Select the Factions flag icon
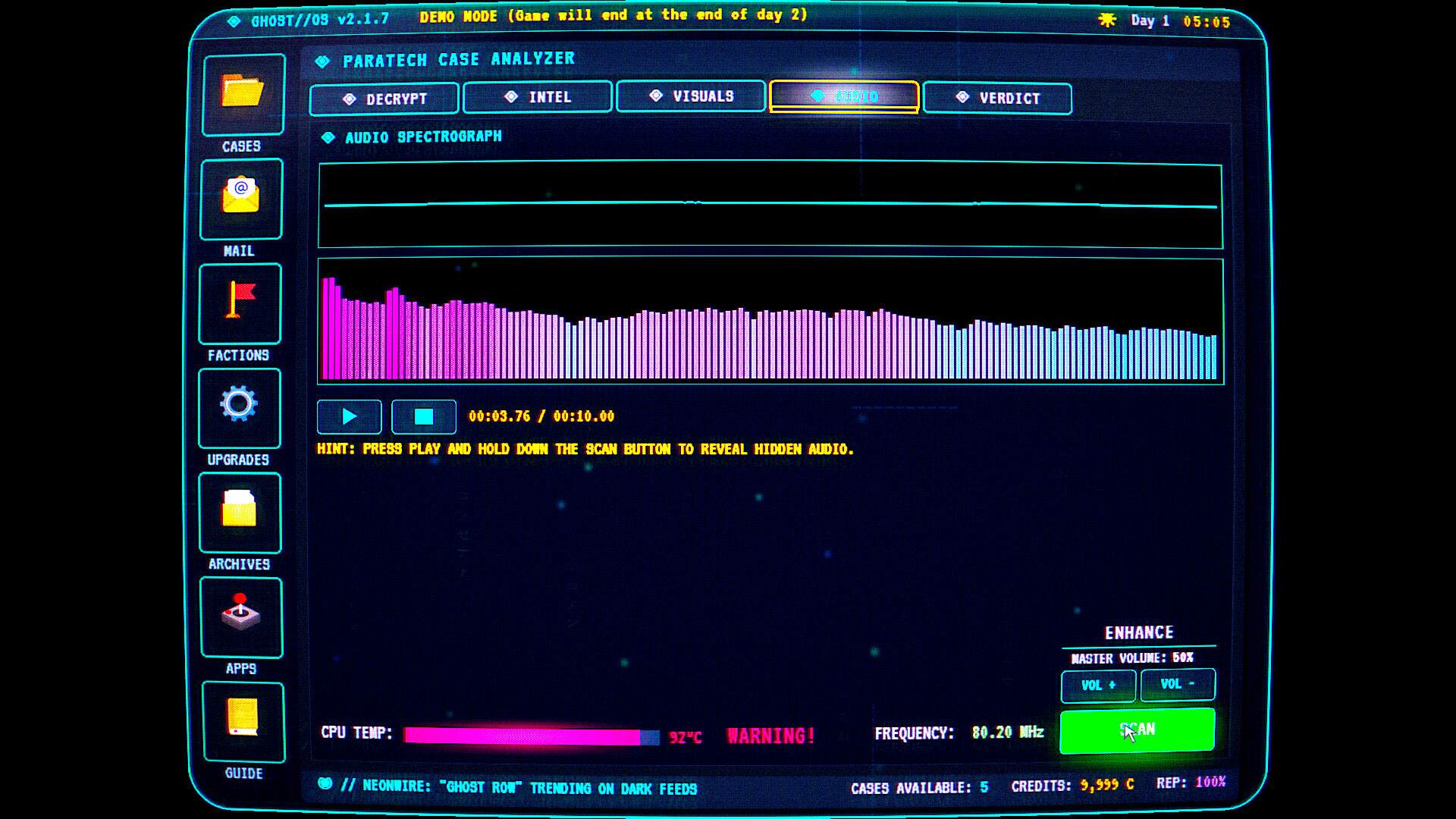Image resolution: width=1456 pixels, height=819 pixels. tap(240, 303)
